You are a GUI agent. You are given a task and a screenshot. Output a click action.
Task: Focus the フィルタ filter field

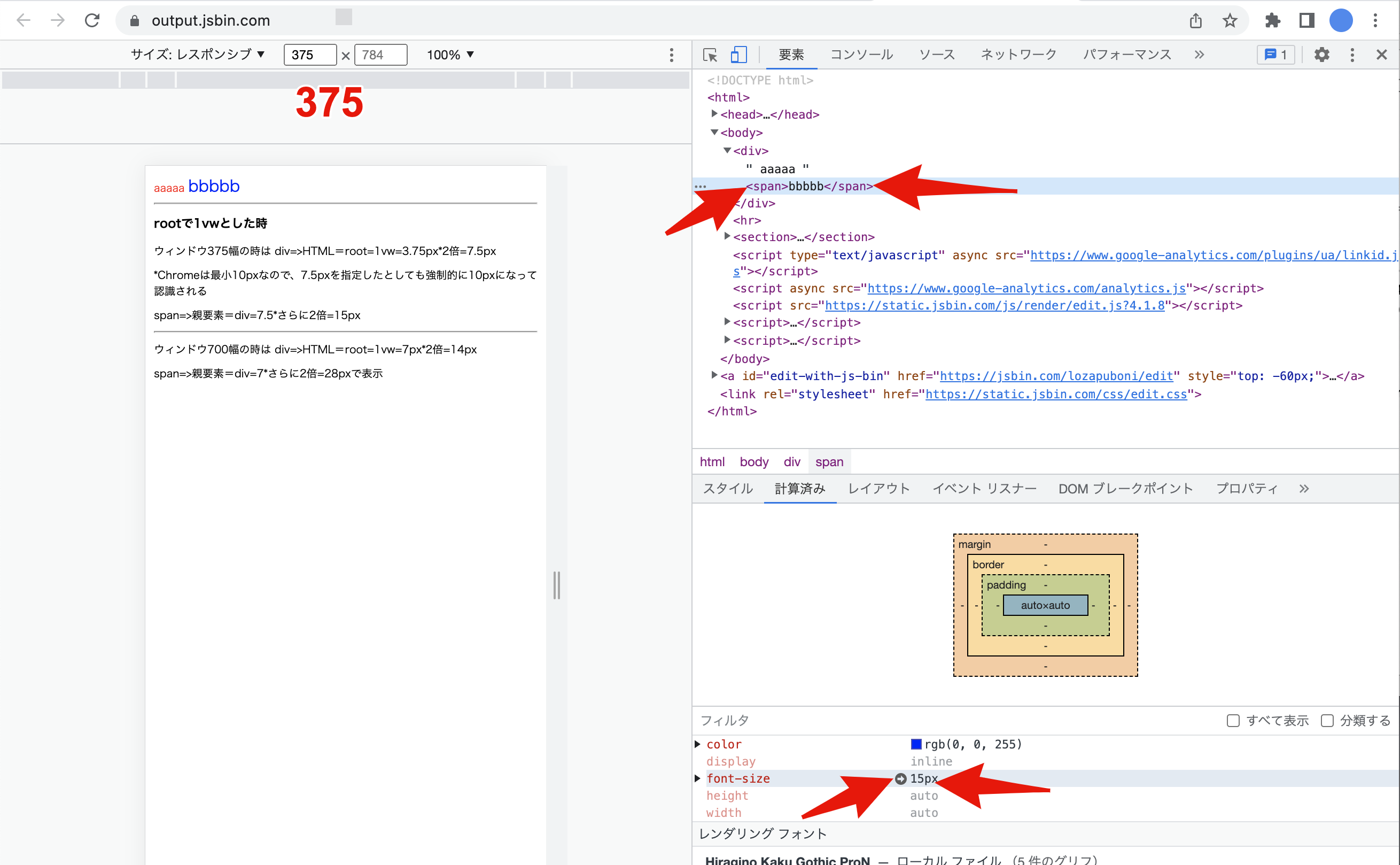point(955,721)
